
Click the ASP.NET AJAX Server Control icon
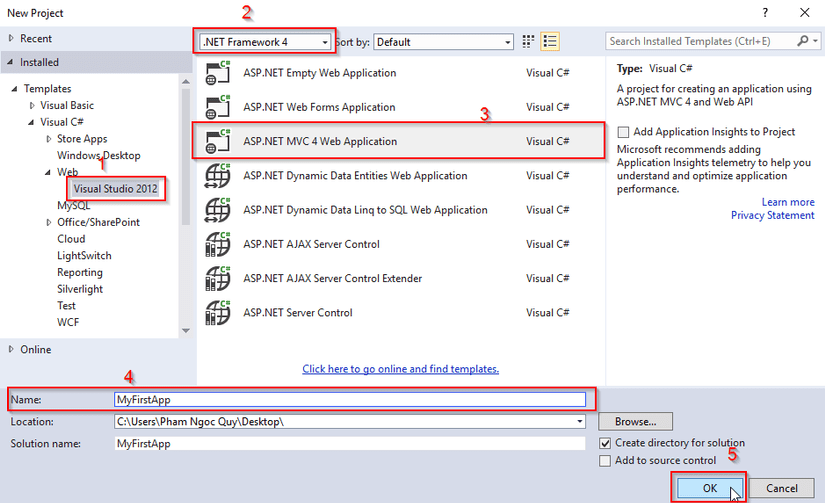[217, 244]
